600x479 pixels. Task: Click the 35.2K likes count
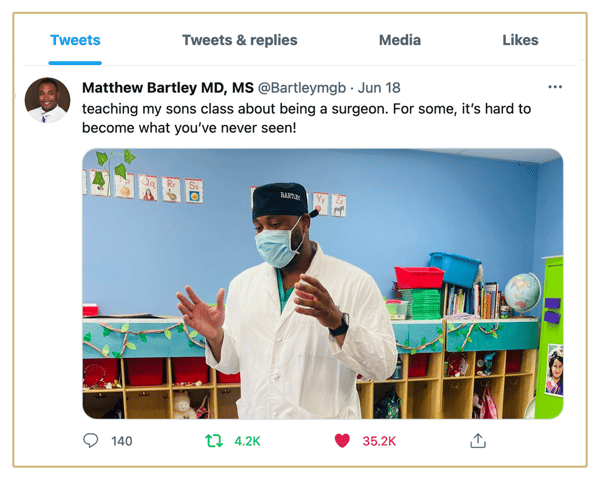[x=379, y=441]
